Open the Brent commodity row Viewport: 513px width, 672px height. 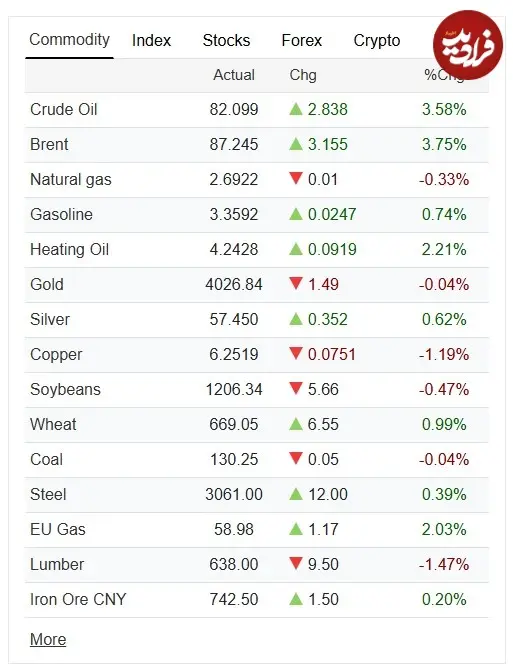coord(256,145)
